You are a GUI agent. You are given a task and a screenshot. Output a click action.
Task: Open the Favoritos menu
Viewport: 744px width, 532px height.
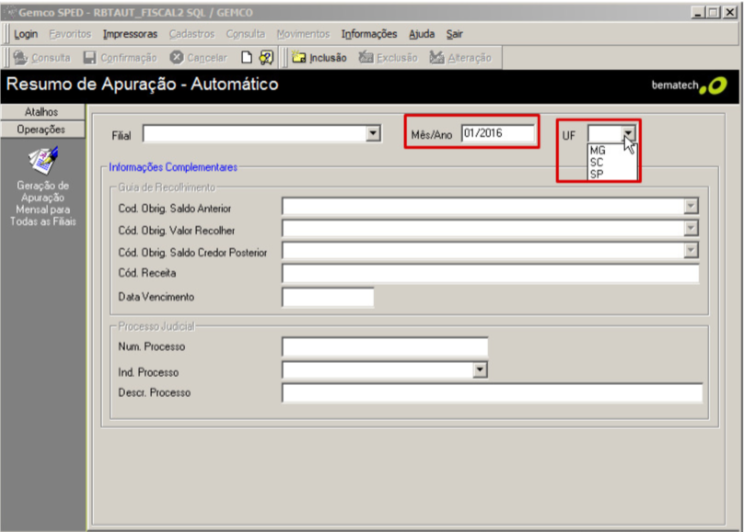tap(70, 34)
